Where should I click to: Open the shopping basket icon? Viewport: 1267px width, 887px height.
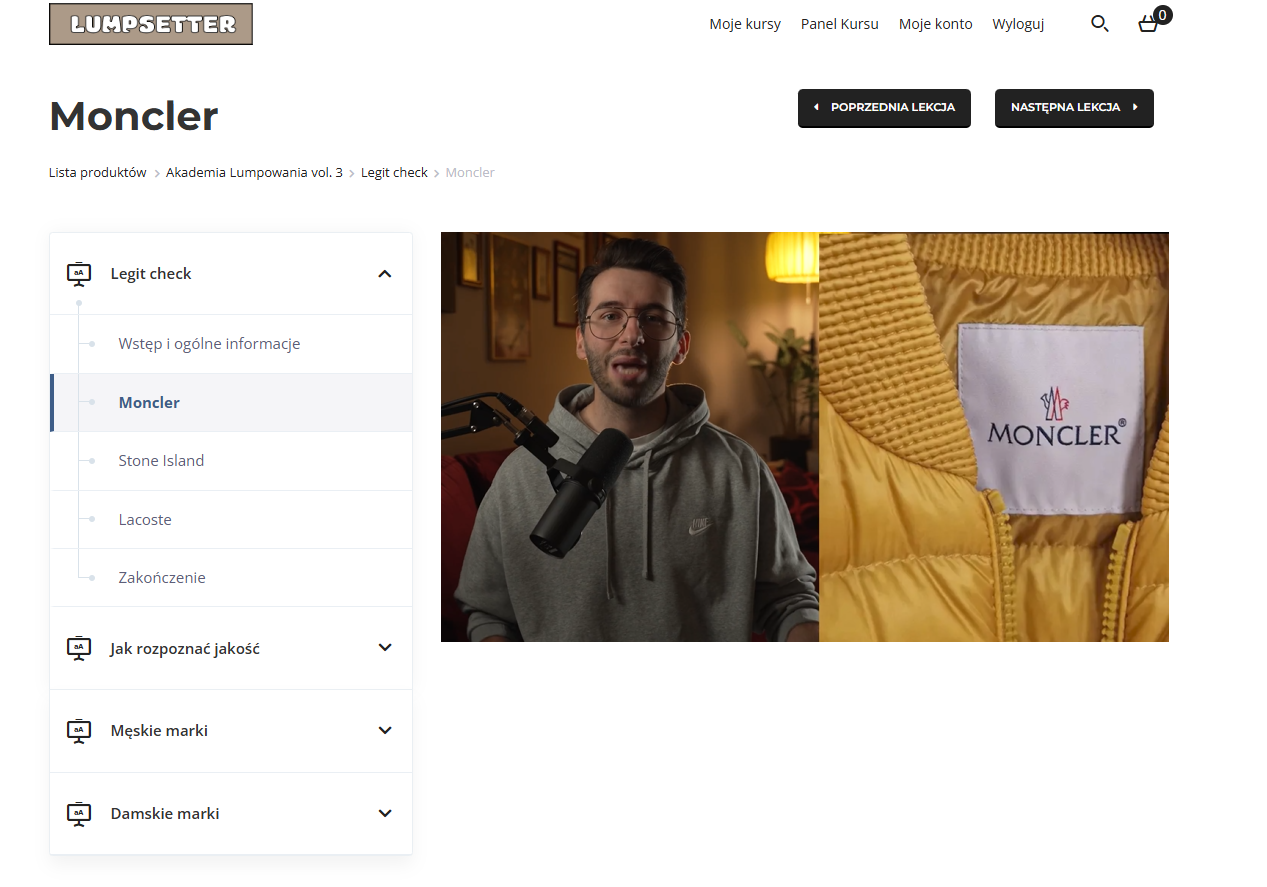(1148, 24)
